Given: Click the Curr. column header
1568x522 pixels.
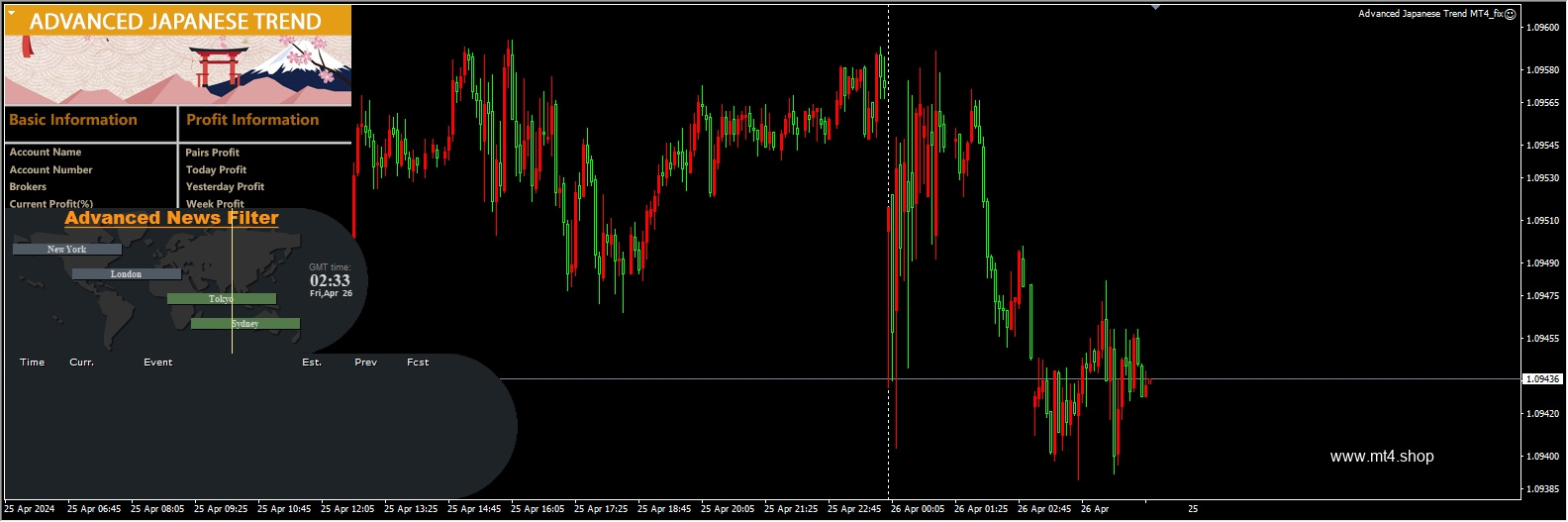Looking at the screenshot, I should pyautogui.click(x=82, y=363).
